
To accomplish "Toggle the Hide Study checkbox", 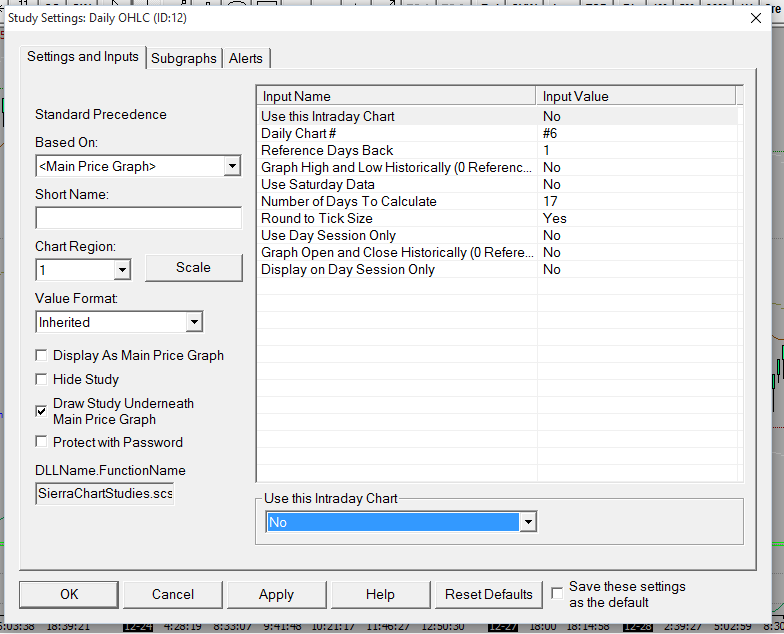I will (42, 380).
